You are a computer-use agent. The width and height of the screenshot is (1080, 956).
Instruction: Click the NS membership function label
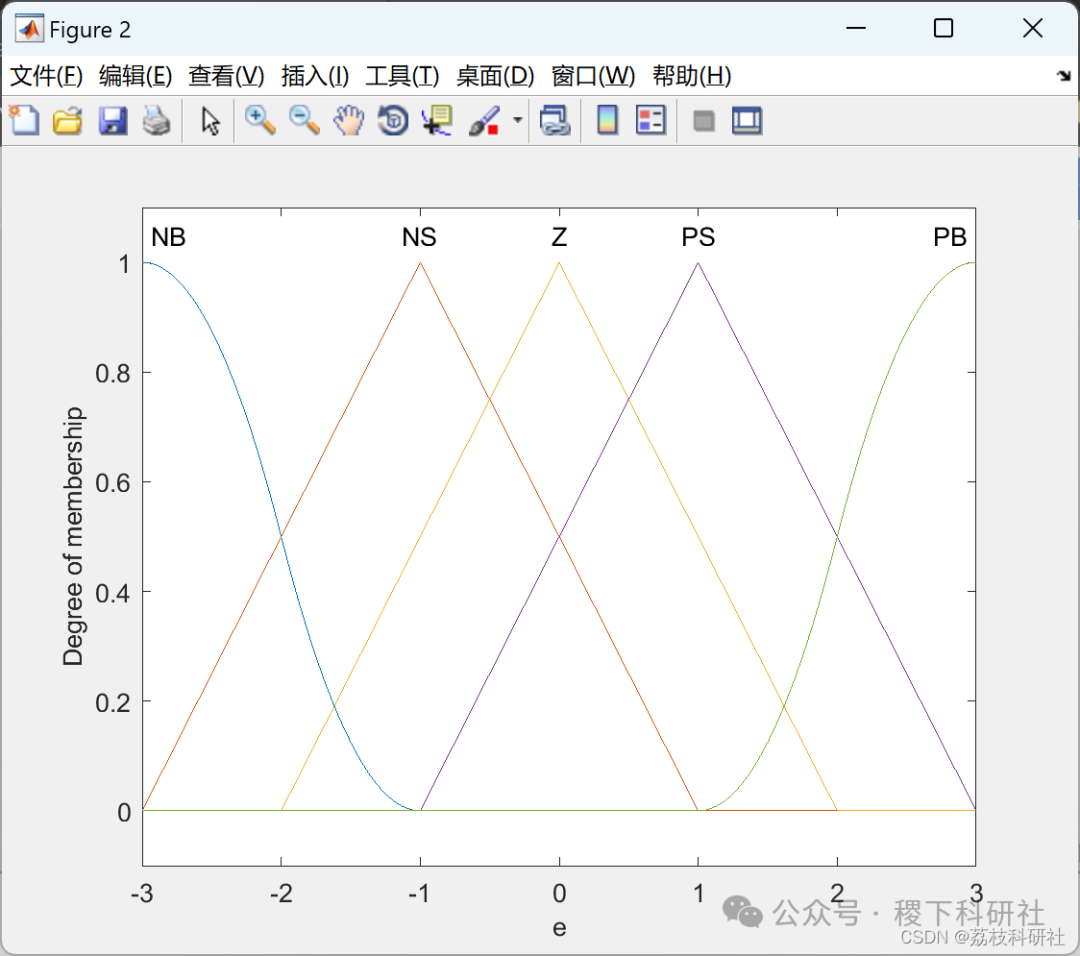(419, 238)
